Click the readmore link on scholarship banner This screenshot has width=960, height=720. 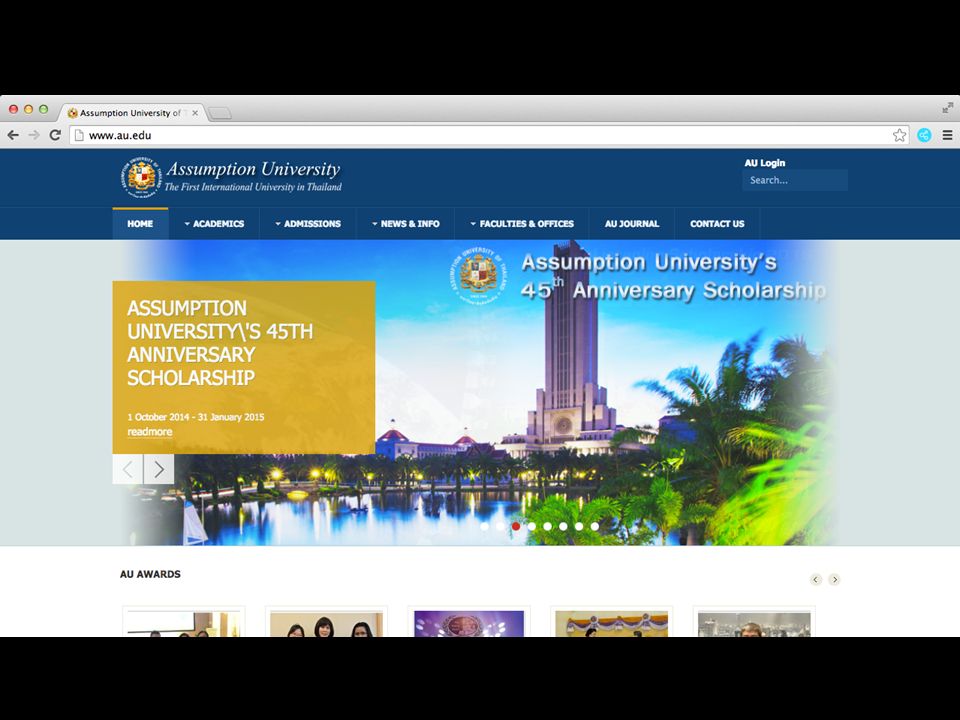(x=149, y=432)
